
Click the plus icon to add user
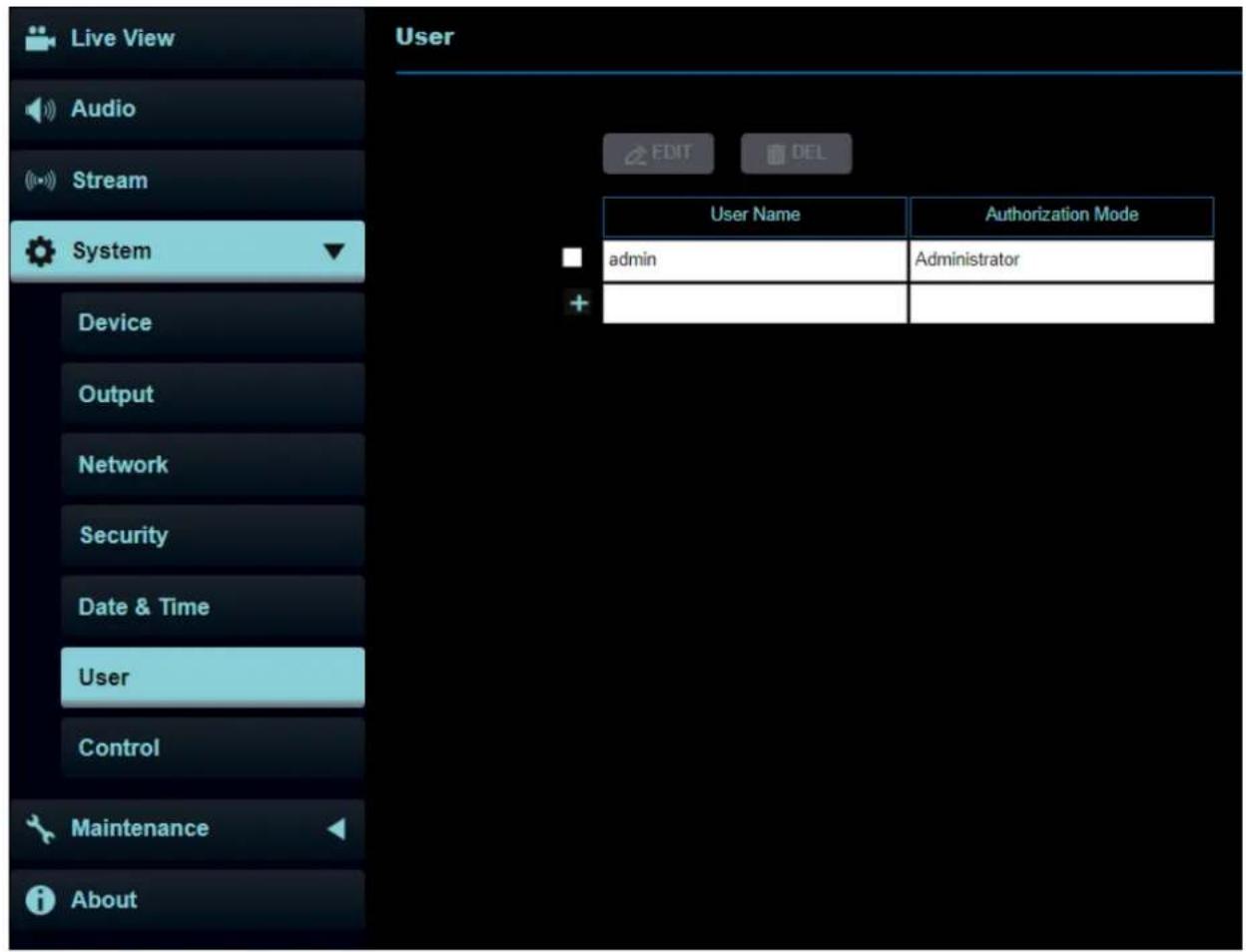tap(578, 302)
